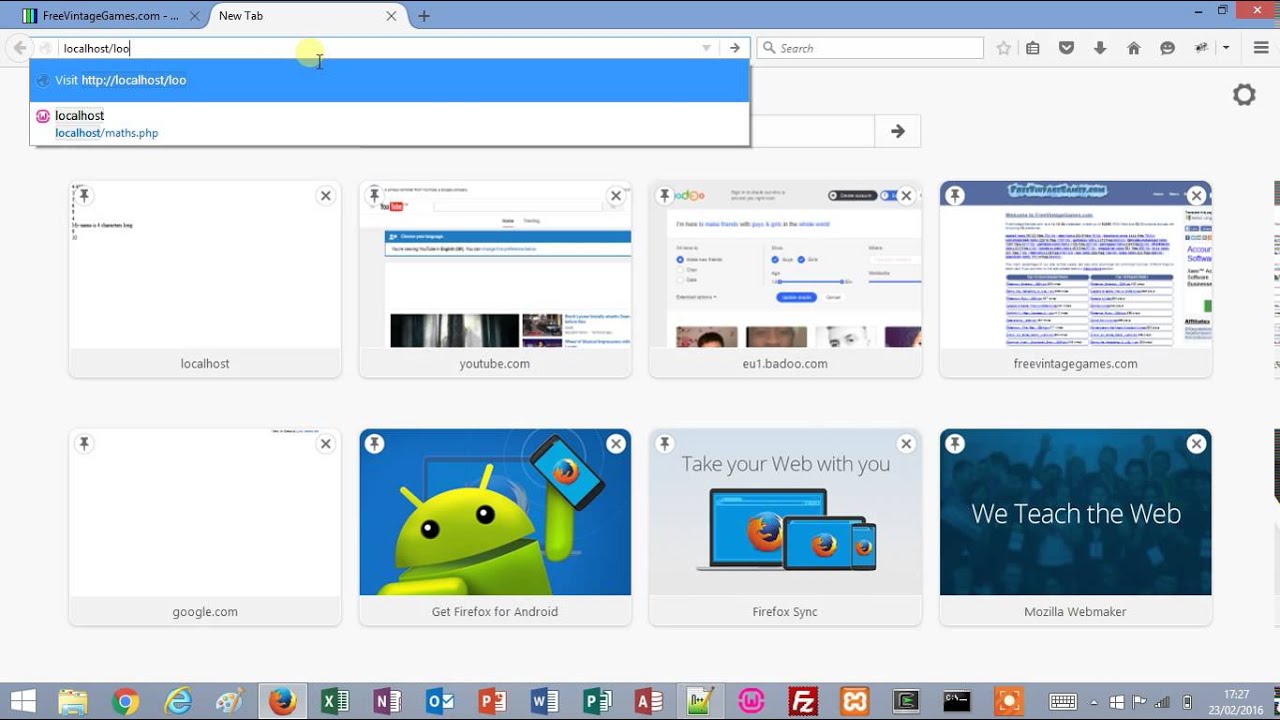This screenshot has height=720, width=1280.
Task: Open the Downloads arrow icon
Action: 1100,48
